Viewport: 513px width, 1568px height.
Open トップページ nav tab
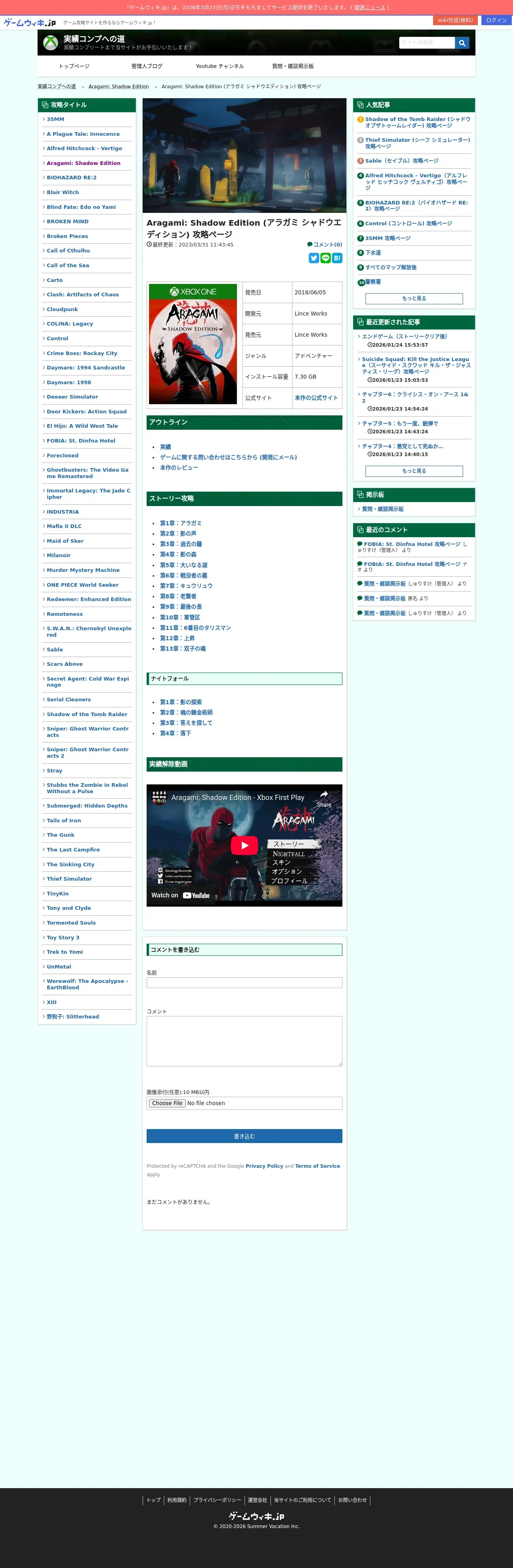click(74, 66)
